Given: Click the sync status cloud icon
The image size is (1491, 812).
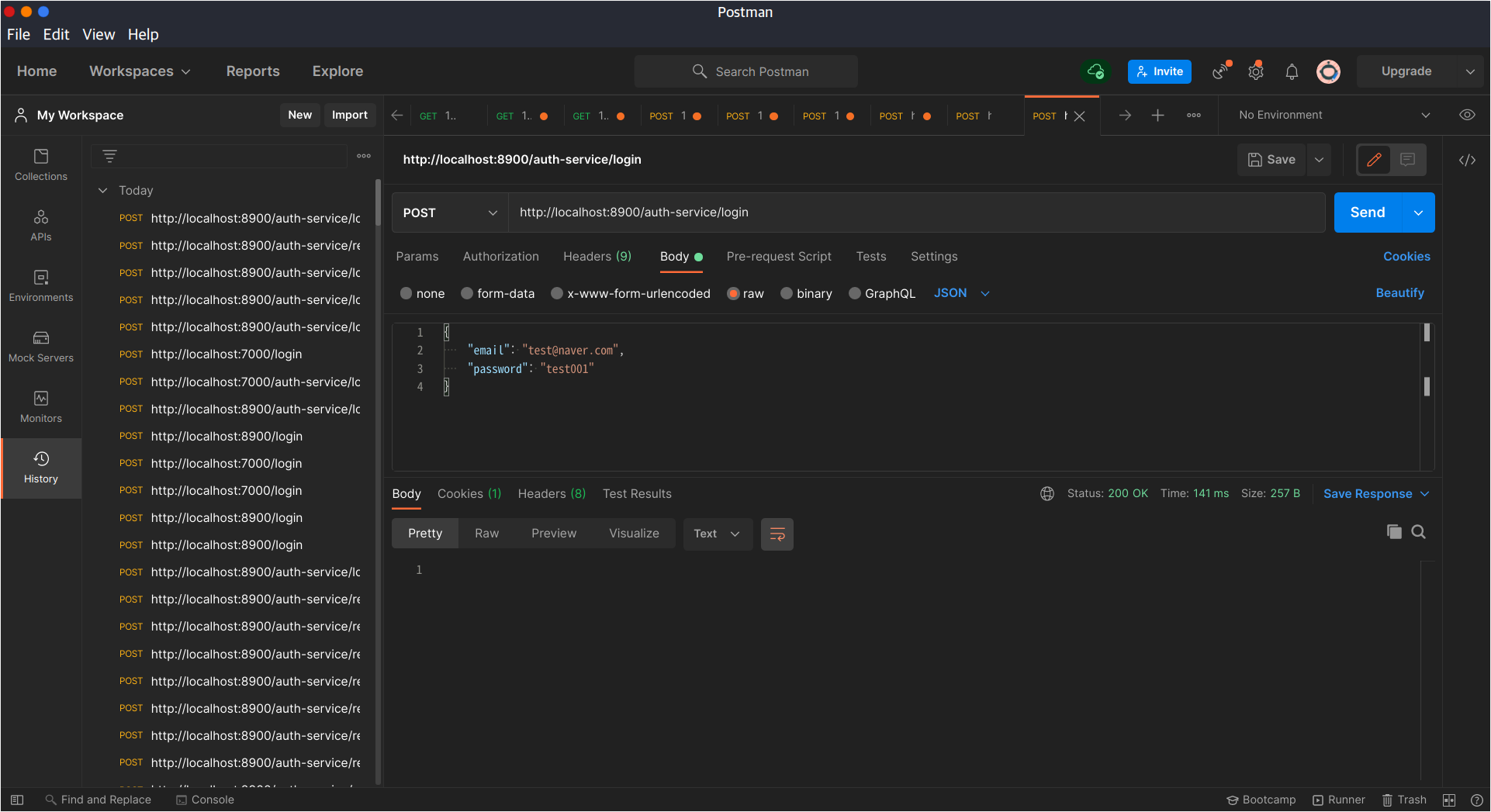Looking at the screenshot, I should 1095,71.
